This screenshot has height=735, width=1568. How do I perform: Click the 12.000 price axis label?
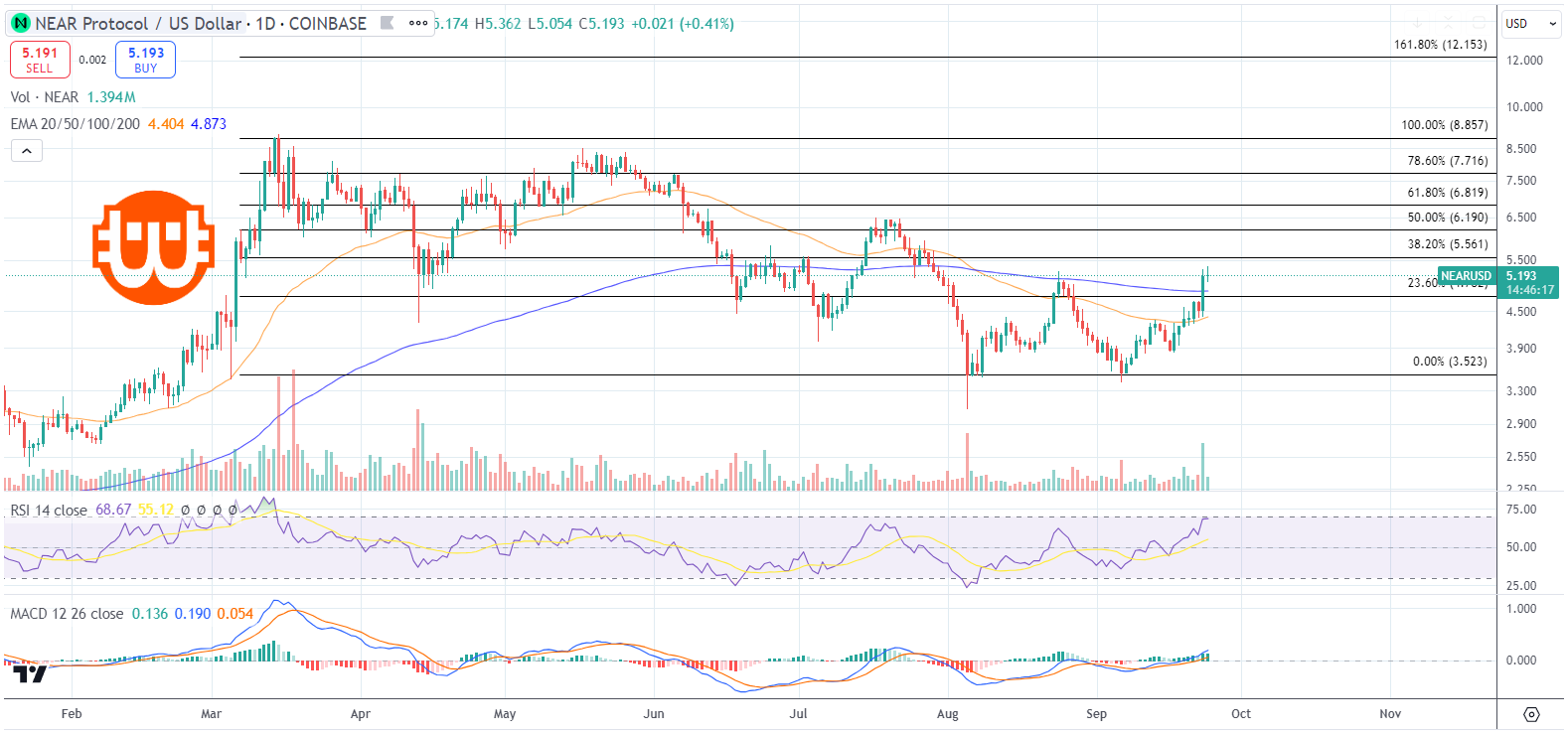(x=1524, y=61)
